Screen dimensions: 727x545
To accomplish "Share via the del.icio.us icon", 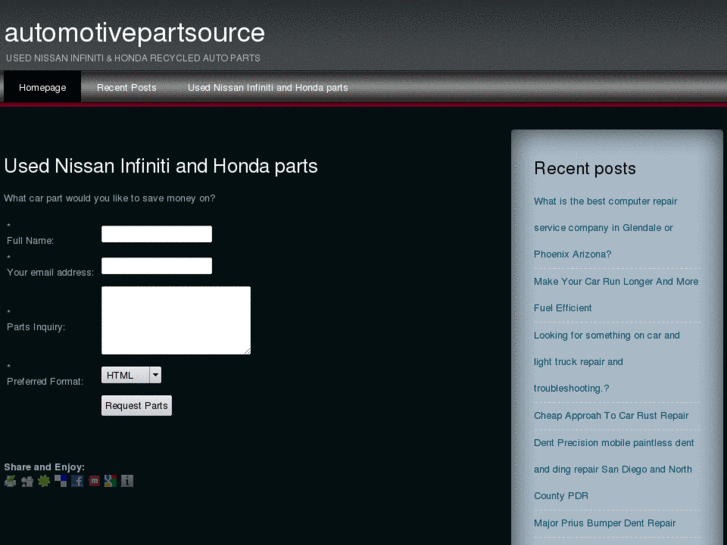I will point(61,481).
